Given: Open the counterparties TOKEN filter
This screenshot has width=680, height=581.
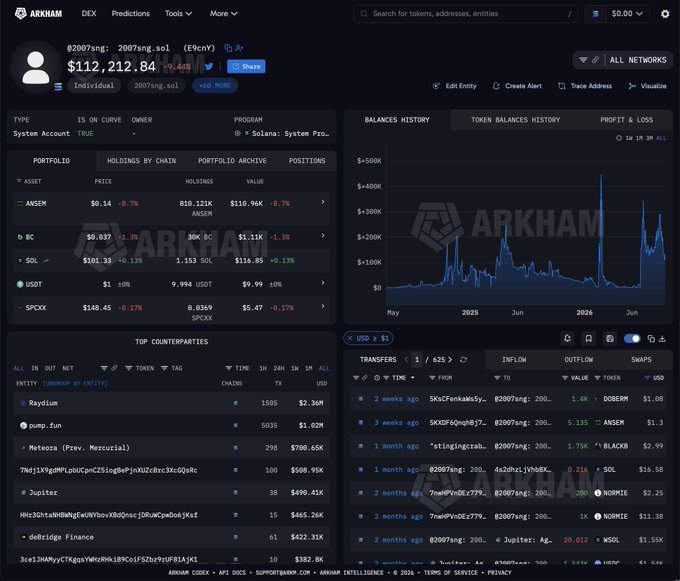Looking at the screenshot, I should pyautogui.click(x=140, y=369).
